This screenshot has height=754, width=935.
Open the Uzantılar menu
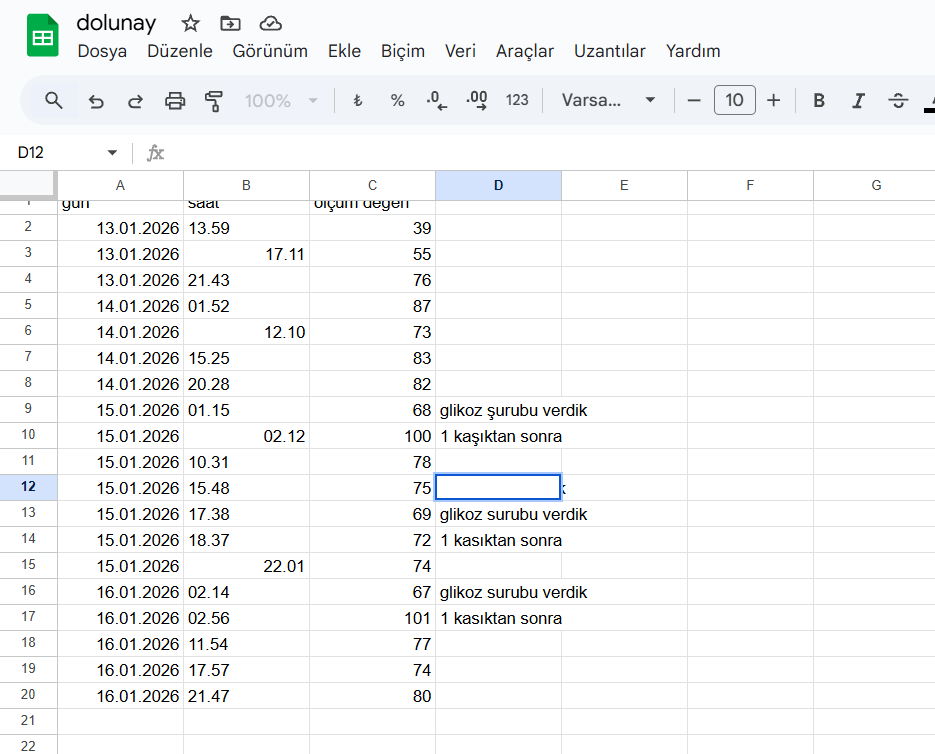[609, 51]
